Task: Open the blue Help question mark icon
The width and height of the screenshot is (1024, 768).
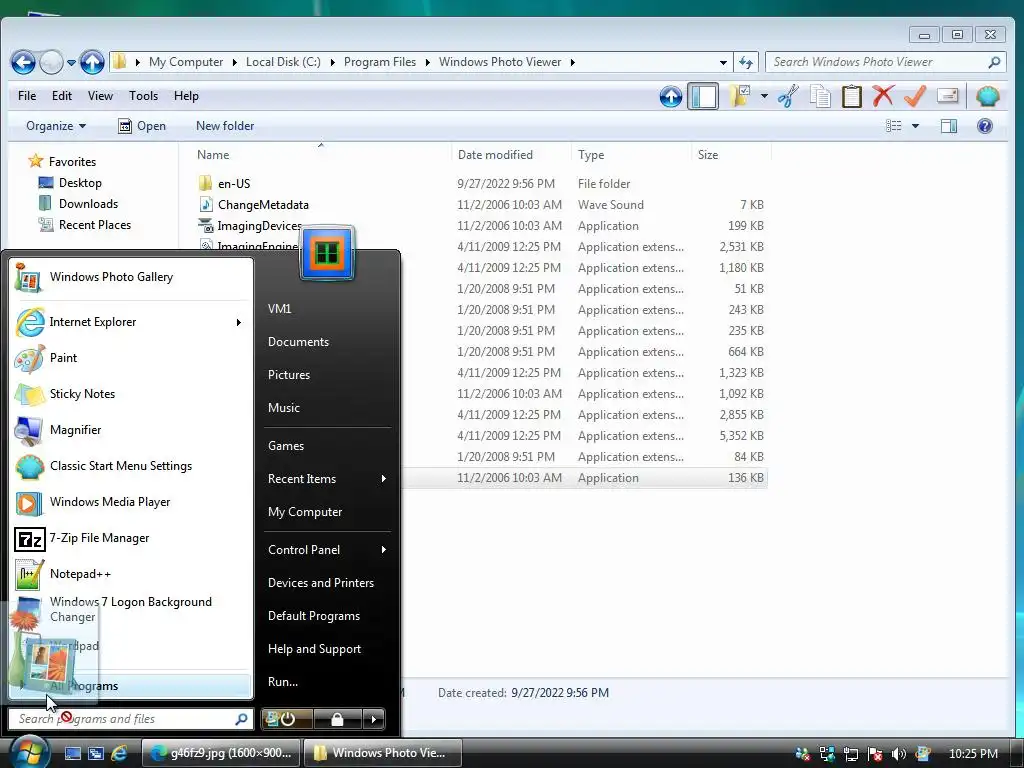Action: pos(985,126)
